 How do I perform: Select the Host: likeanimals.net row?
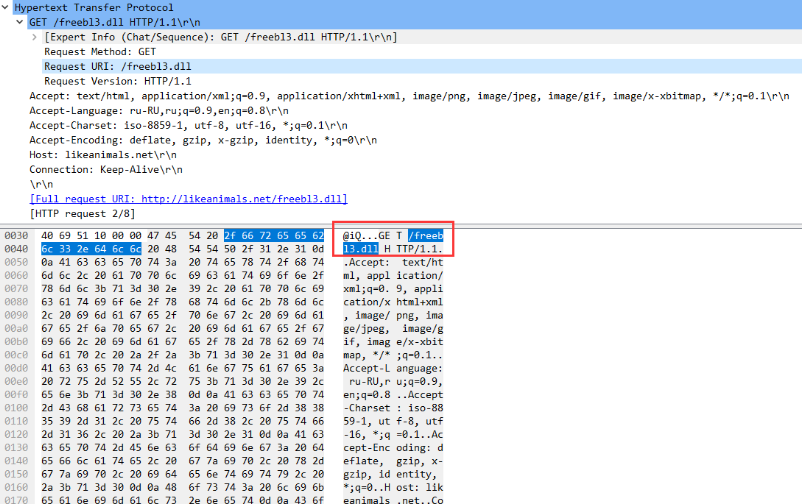pos(103,155)
